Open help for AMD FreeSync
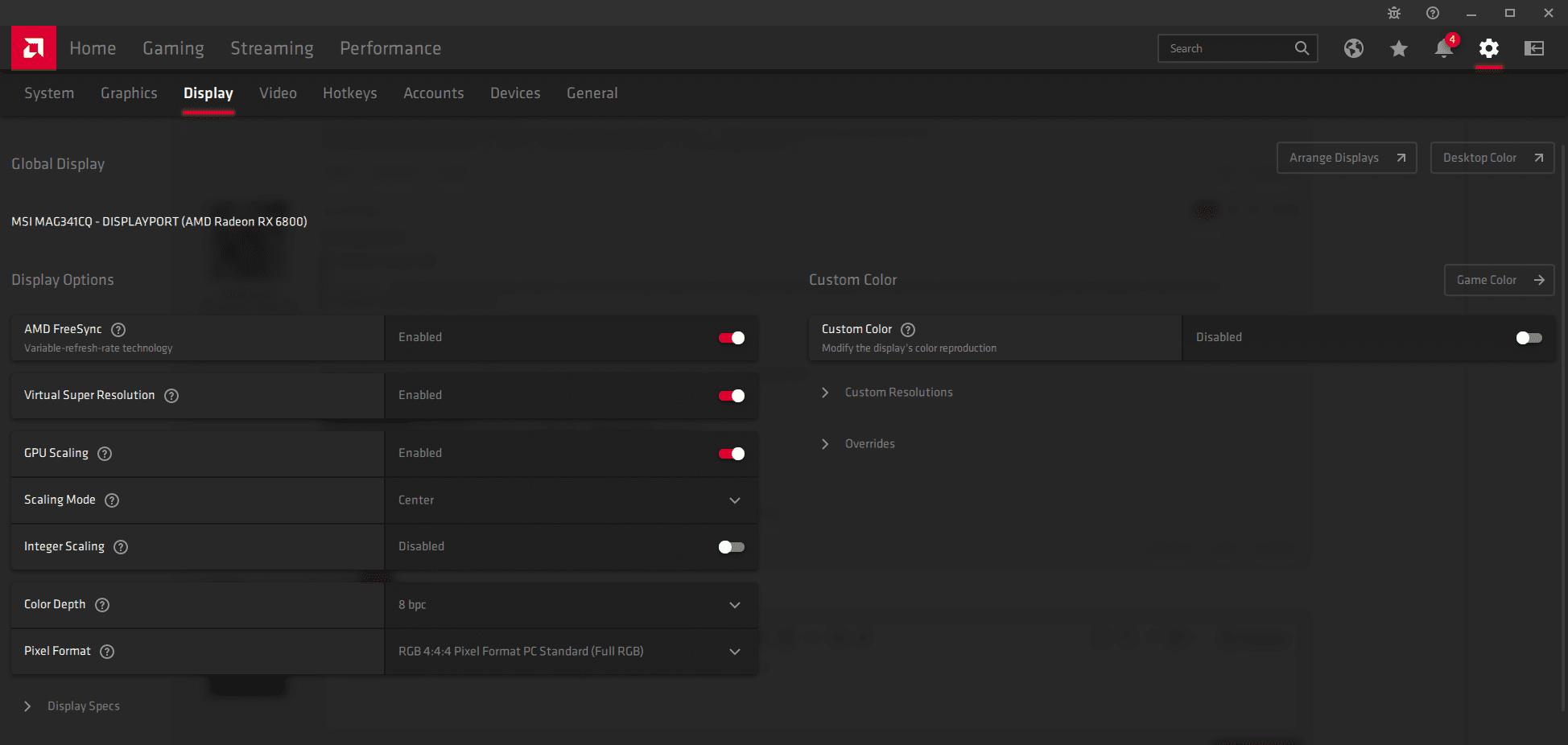The width and height of the screenshot is (1568, 745). tap(118, 329)
